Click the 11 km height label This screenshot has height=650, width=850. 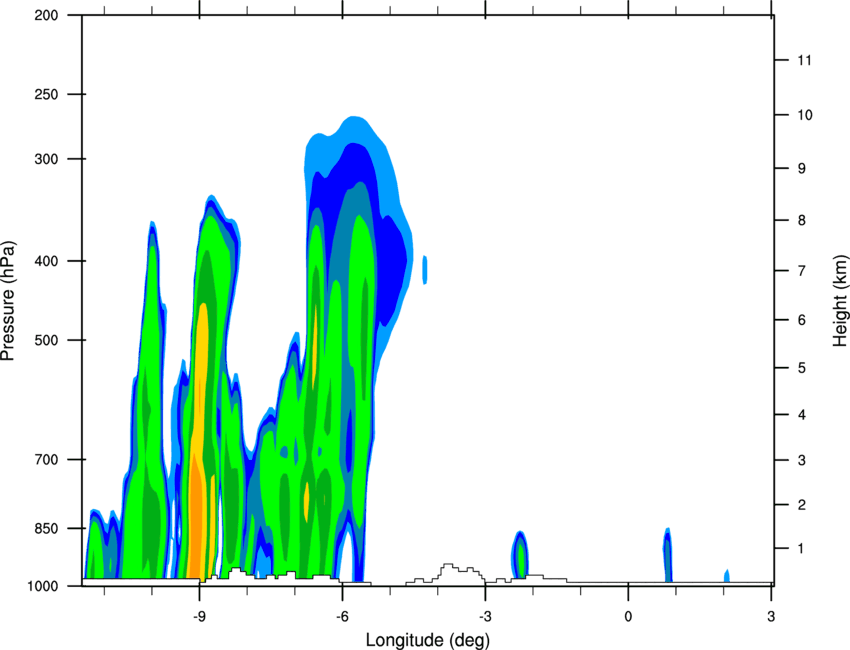[x=804, y=60]
